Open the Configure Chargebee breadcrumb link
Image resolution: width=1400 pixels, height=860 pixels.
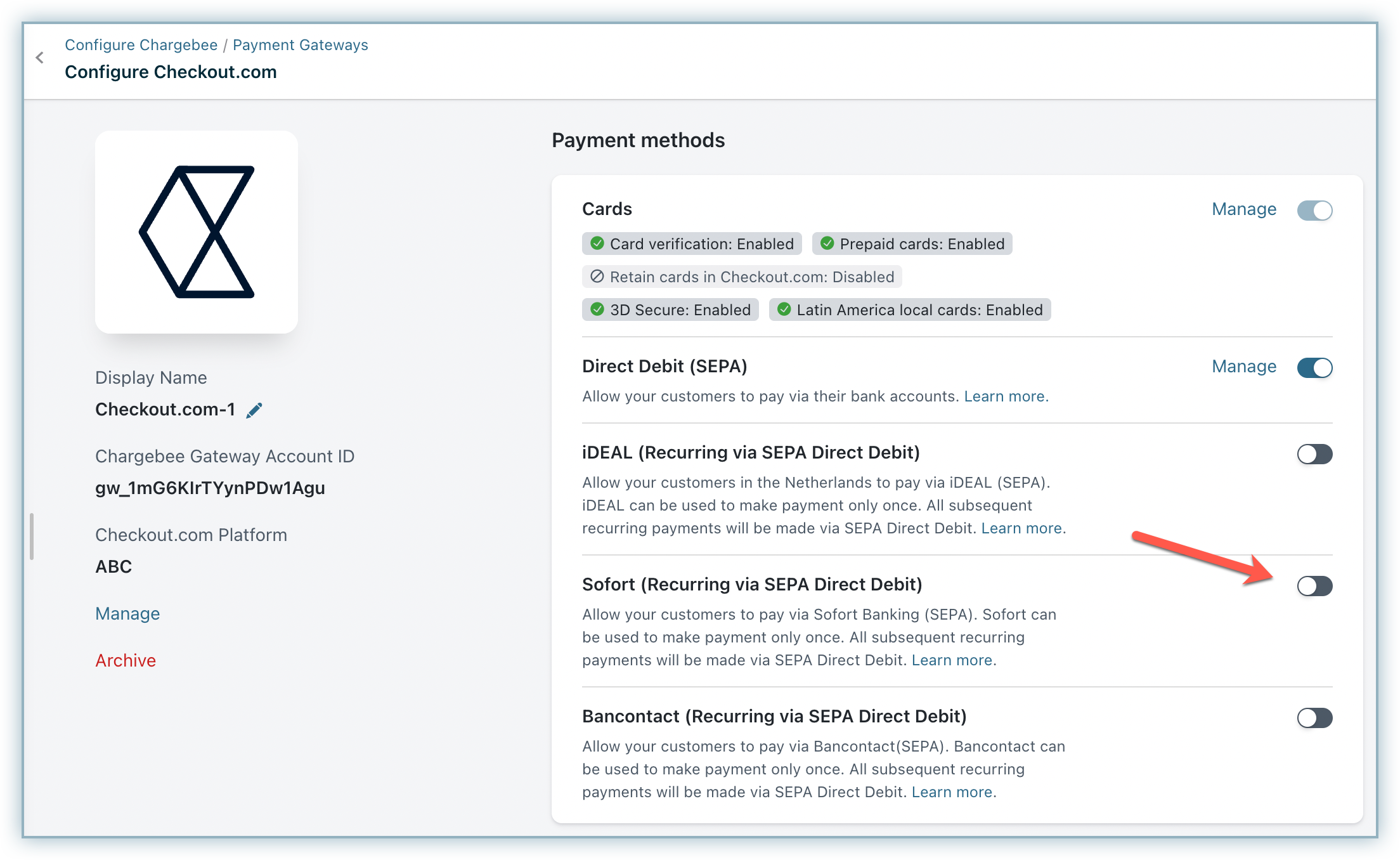pyautogui.click(x=141, y=45)
